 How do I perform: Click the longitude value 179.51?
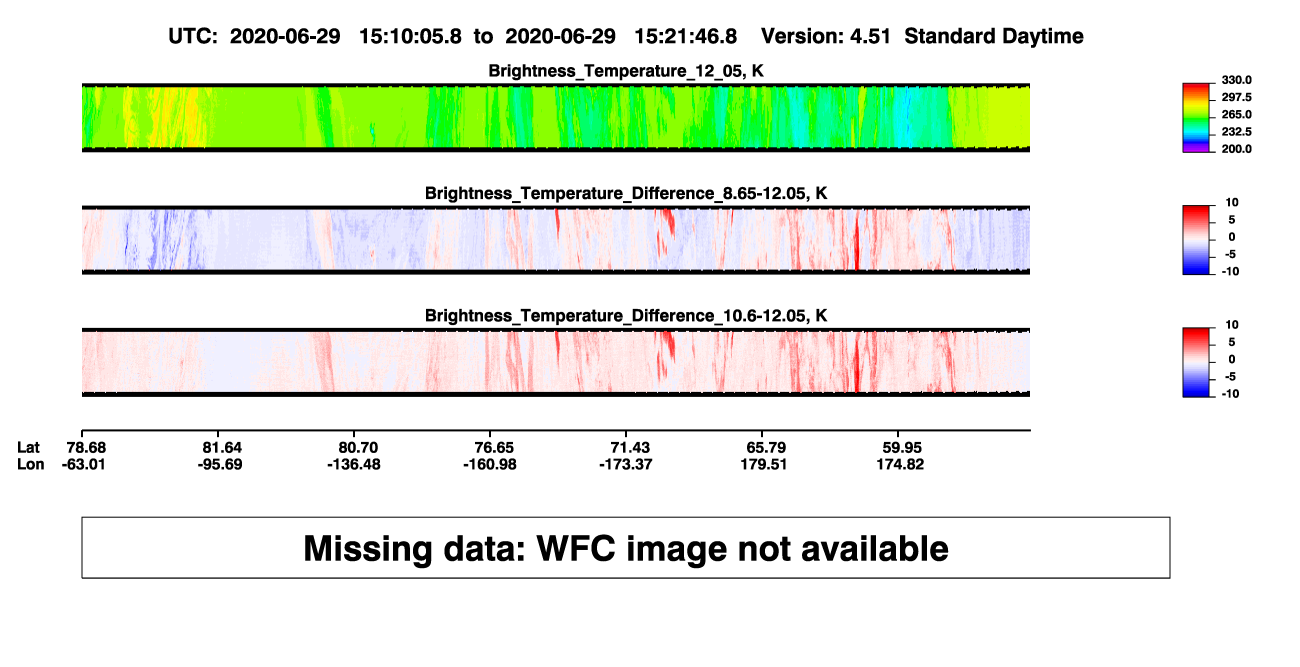762,464
